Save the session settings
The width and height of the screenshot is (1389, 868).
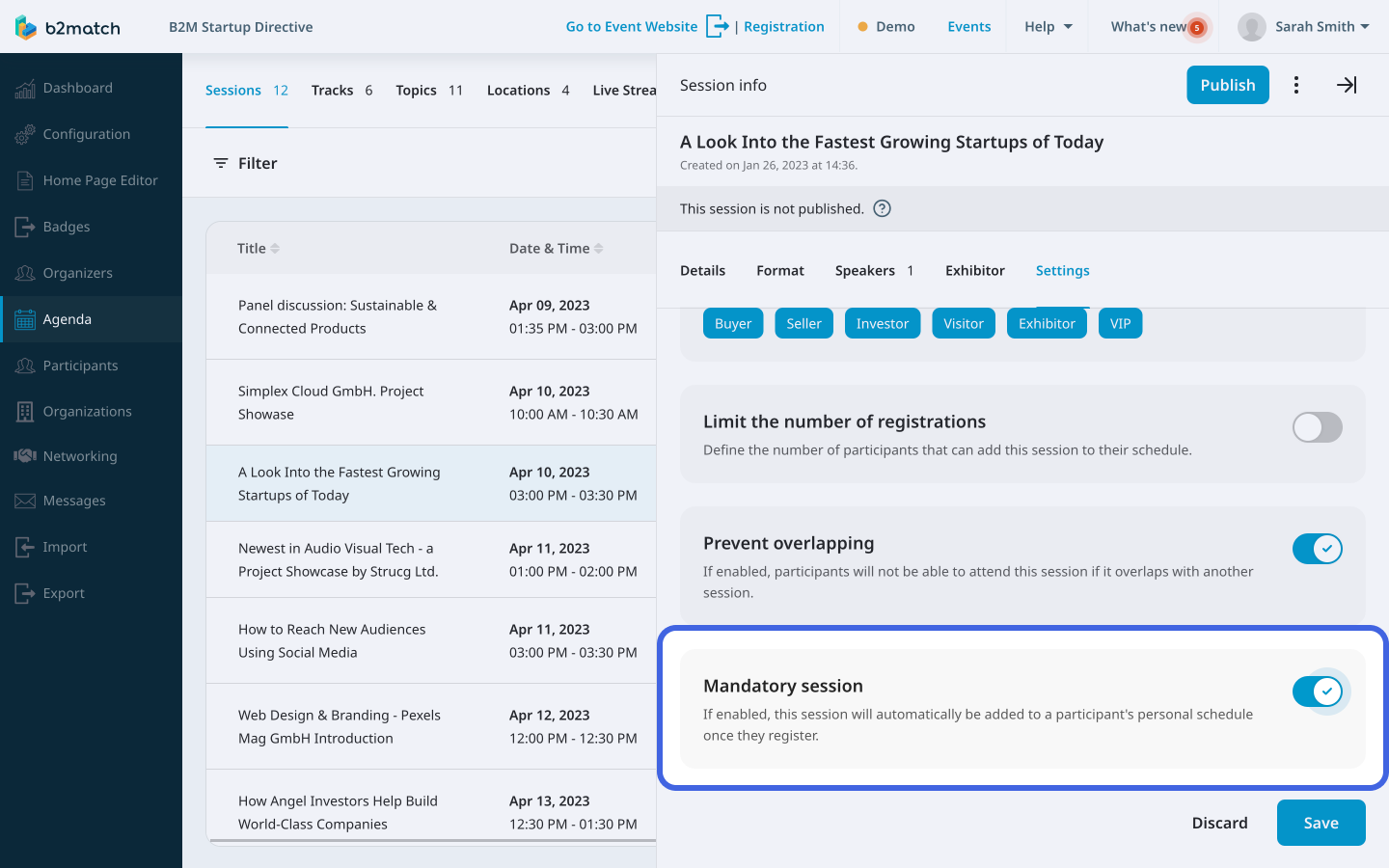(1321, 823)
